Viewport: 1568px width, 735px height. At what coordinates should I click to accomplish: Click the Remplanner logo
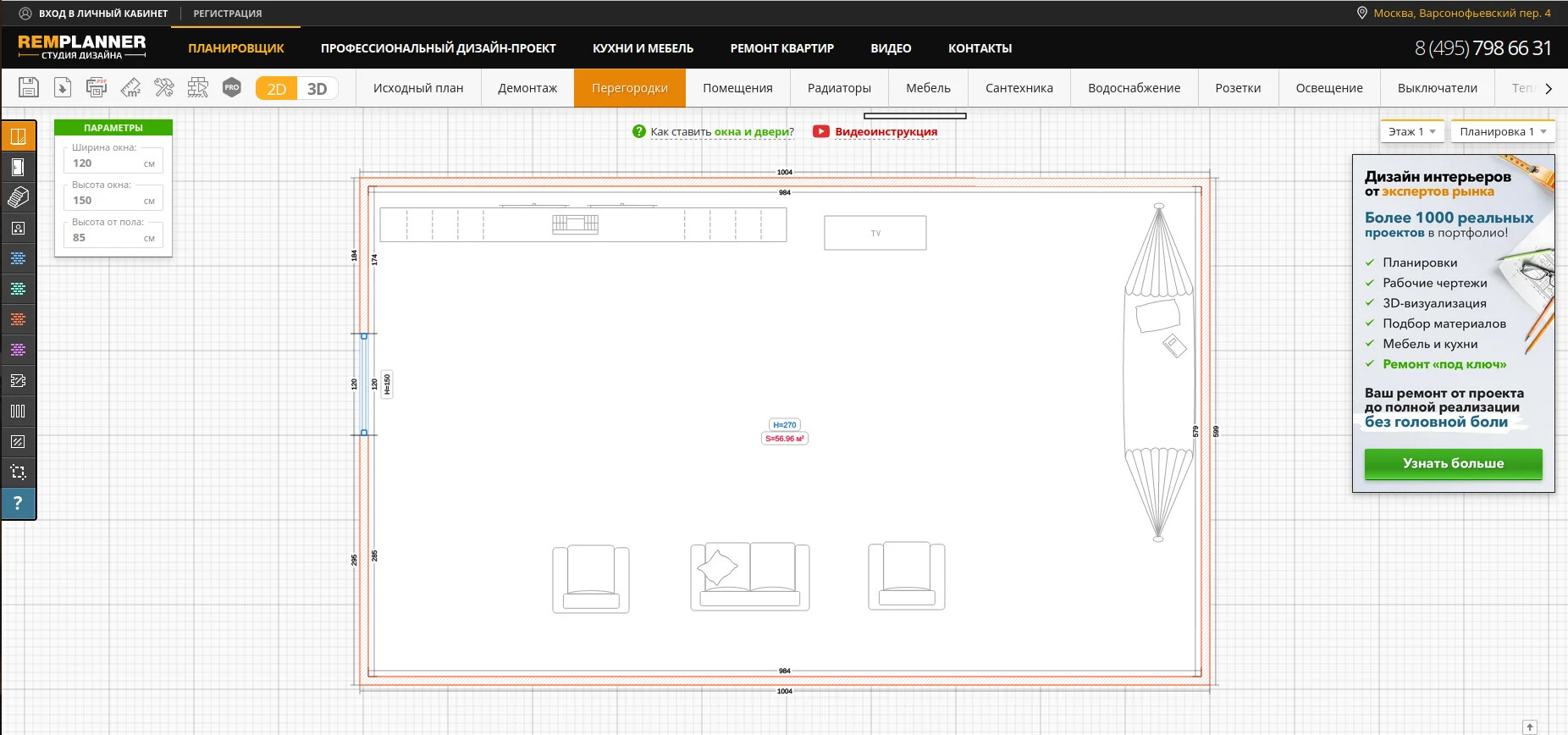[82, 47]
